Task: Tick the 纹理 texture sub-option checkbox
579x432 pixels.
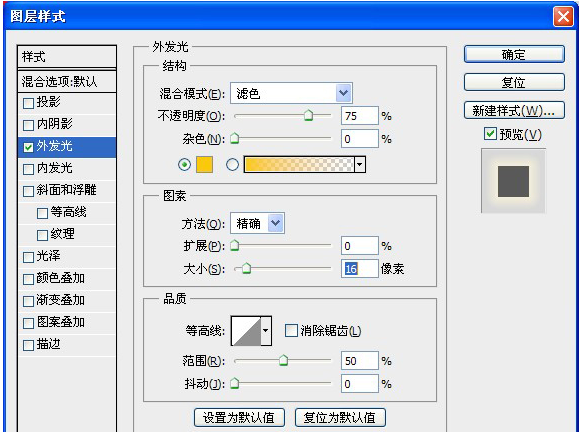Action: click(x=42, y=235)
